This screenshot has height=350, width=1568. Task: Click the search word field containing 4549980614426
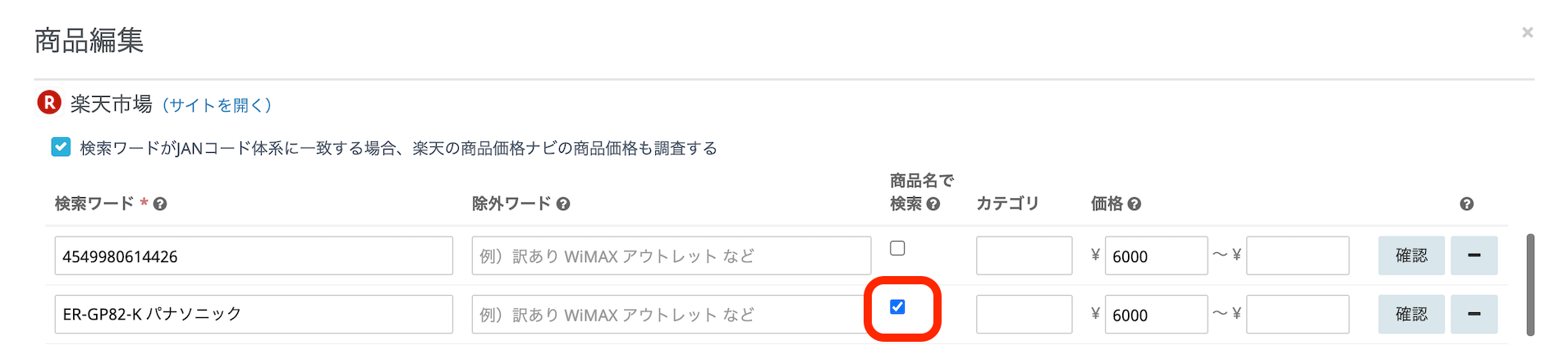tap(253, 256)
